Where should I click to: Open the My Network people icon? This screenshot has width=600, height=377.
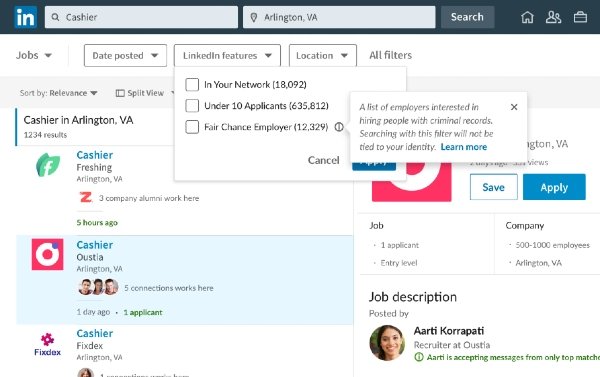553,17
